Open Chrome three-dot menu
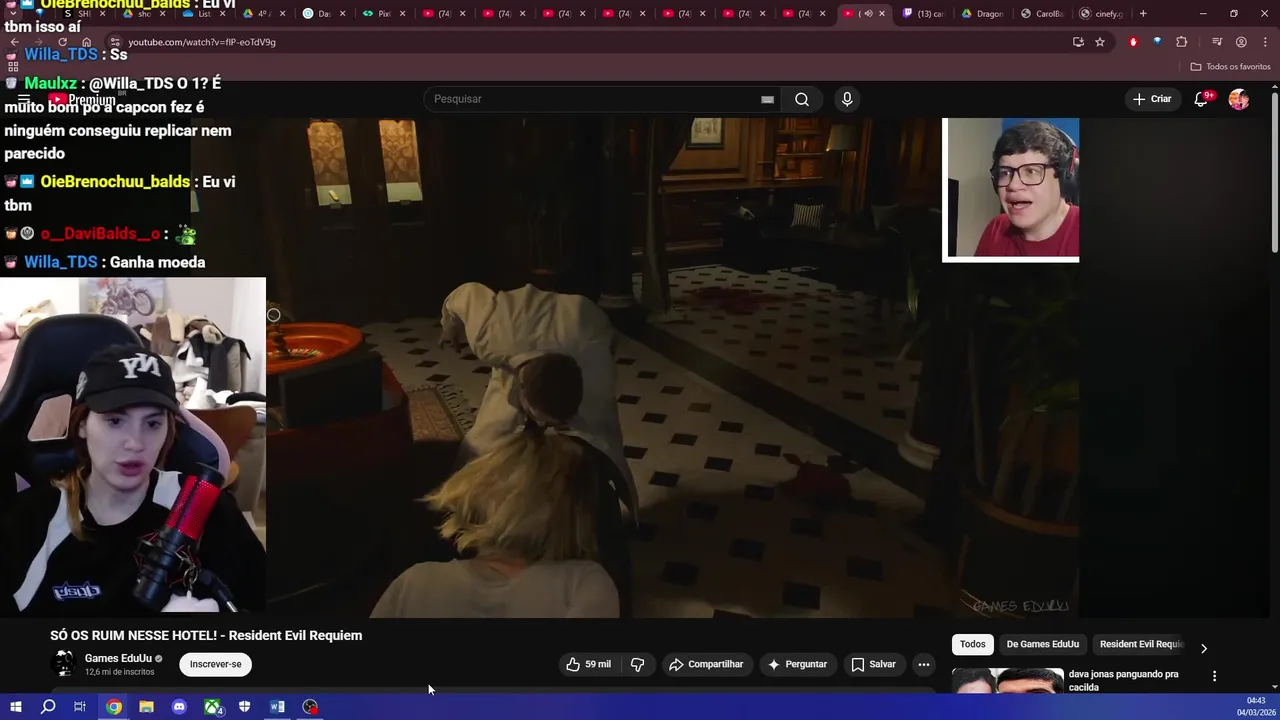The image size is (1280, 720). click(x=1265, y=42)
